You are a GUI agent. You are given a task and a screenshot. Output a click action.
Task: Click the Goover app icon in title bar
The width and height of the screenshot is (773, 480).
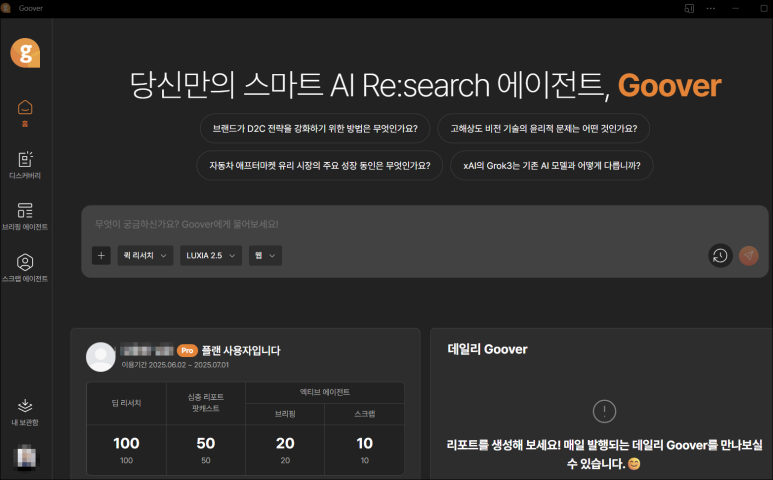coord(6,8)
